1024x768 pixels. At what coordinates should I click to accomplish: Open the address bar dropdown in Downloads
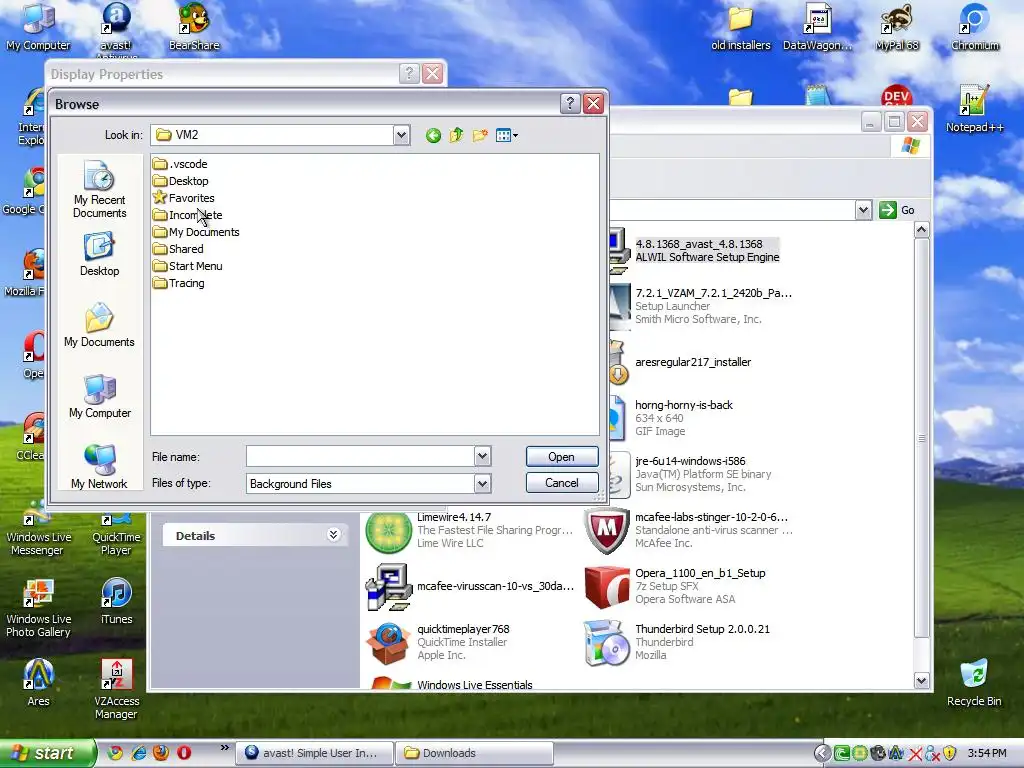click(863, 210)
